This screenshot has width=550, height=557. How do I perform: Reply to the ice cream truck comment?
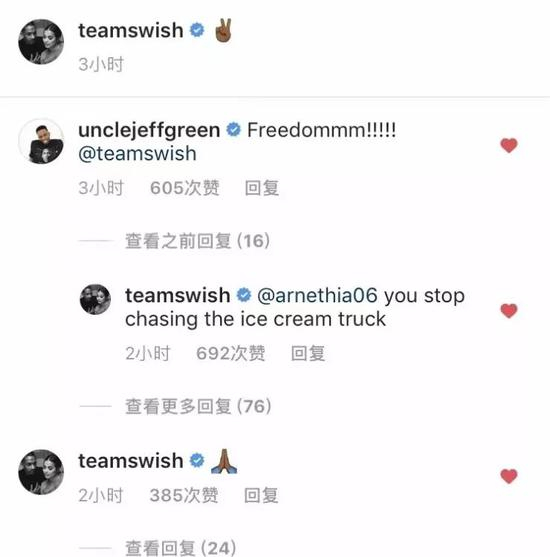(x=308, y=353)
